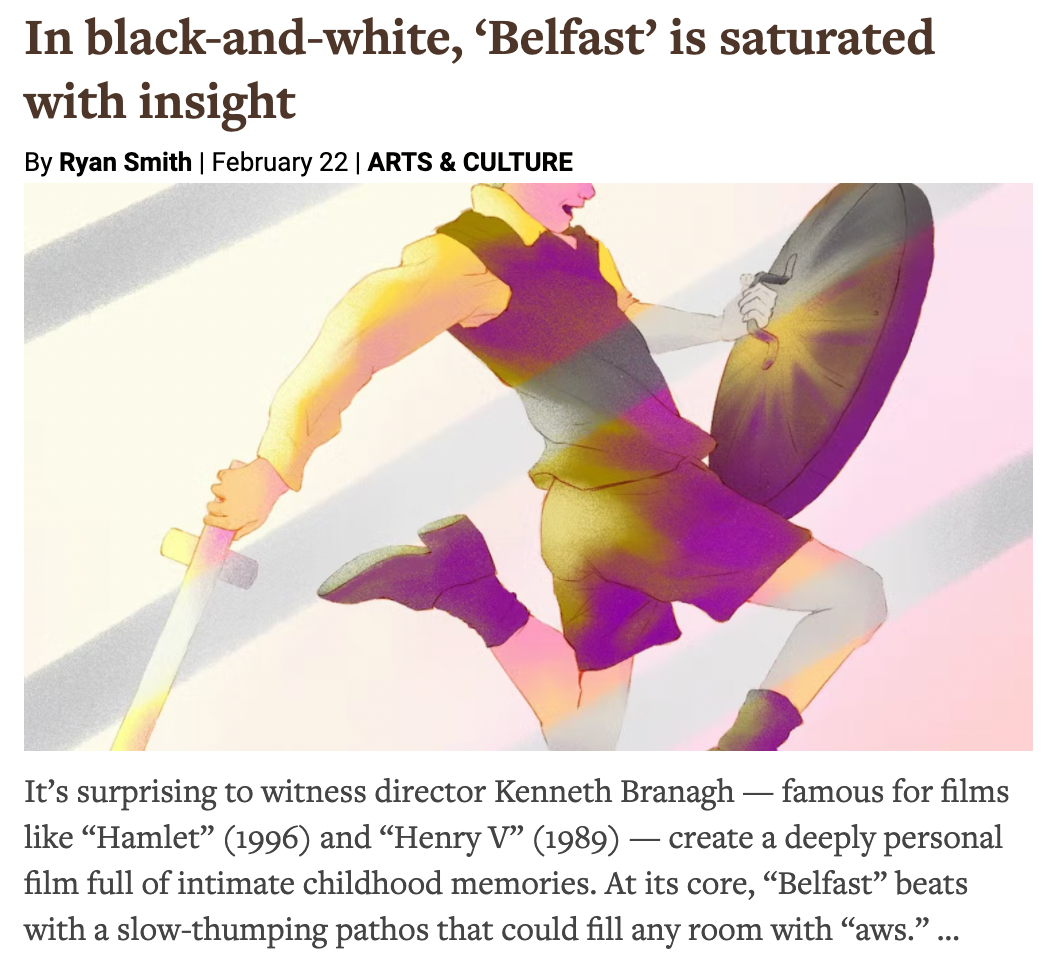1060x966 pixels.
Task: Click the separator bar before ARTS & CULTURE
Action: [358, 162]
